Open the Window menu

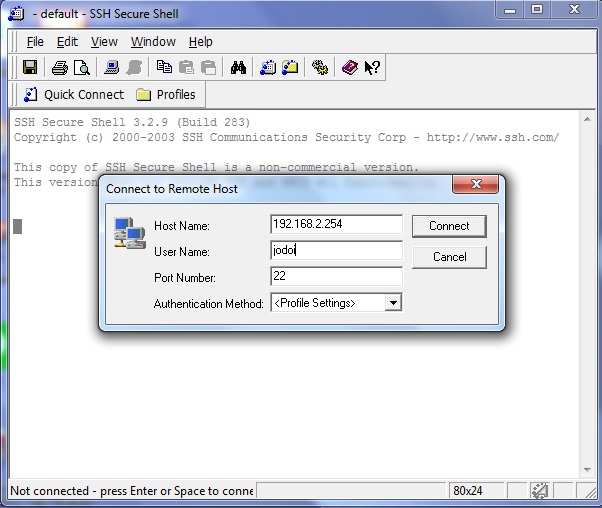coord(153,41)
